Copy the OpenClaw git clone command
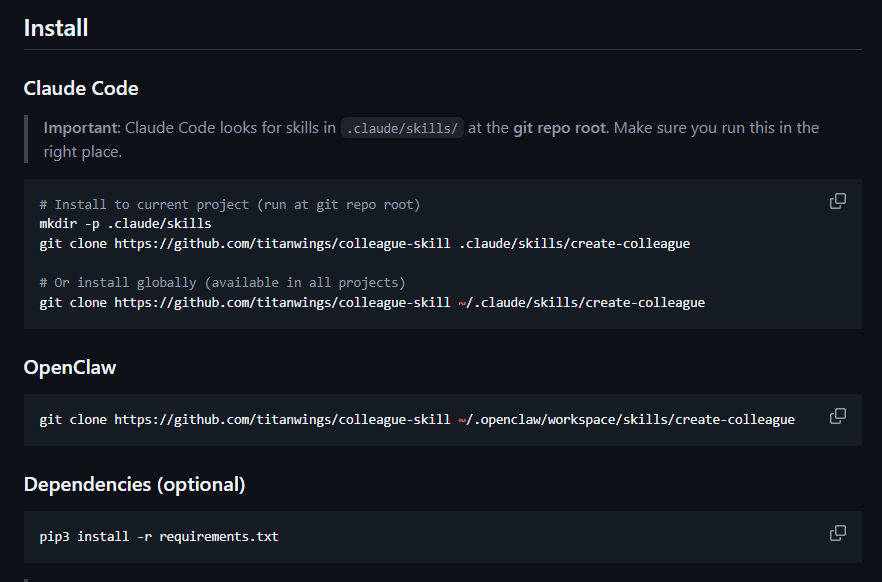 [838, 416]
